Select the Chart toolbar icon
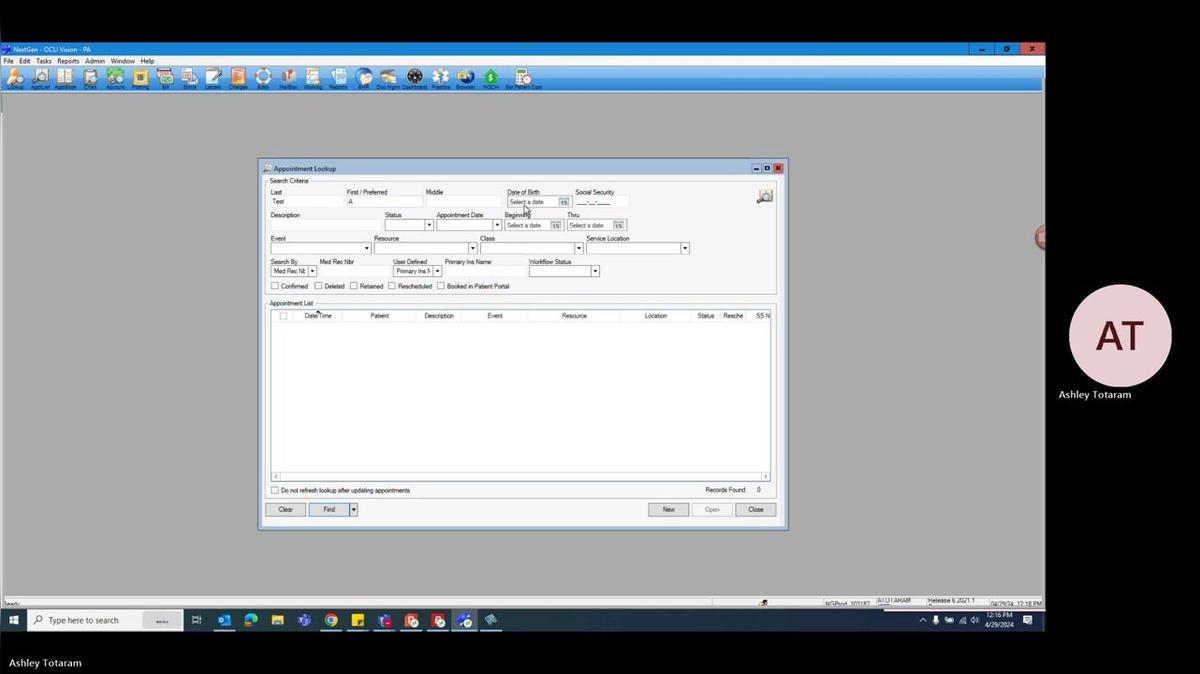Viewport: 1200px width, 674px height. tap(89, 78)
